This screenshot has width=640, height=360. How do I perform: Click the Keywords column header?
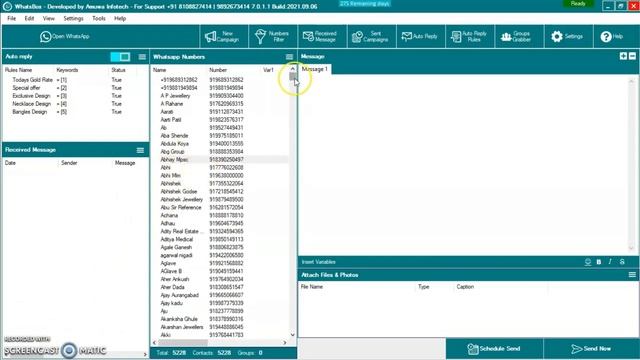(67, 70)
